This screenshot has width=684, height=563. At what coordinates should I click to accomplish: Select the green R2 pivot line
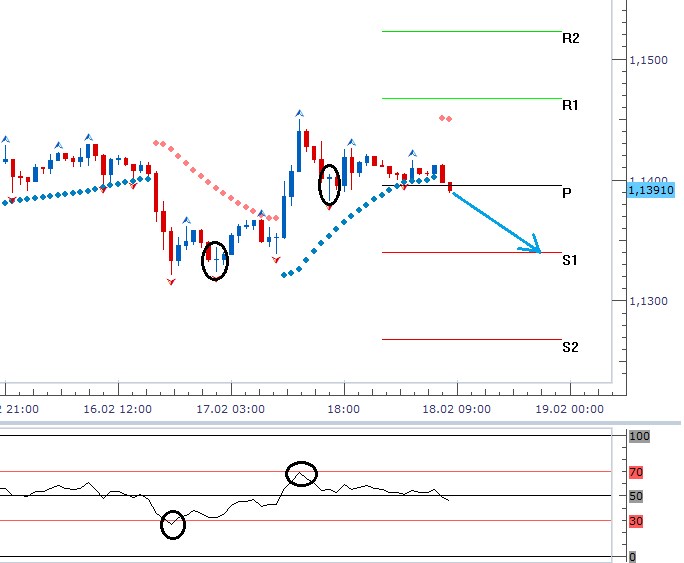472,31
